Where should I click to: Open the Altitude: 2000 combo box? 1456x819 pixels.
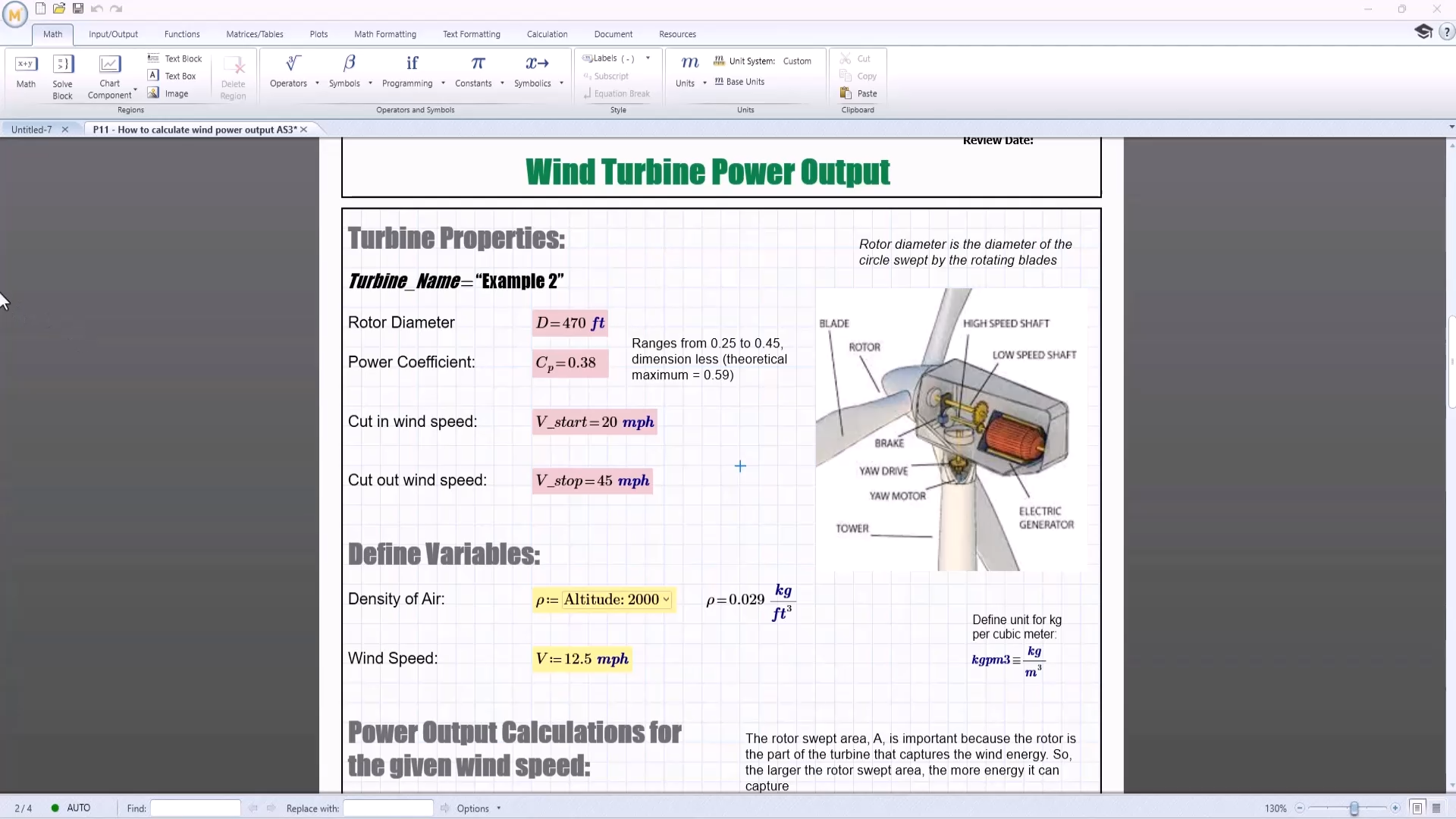click(x=617, y=599)
